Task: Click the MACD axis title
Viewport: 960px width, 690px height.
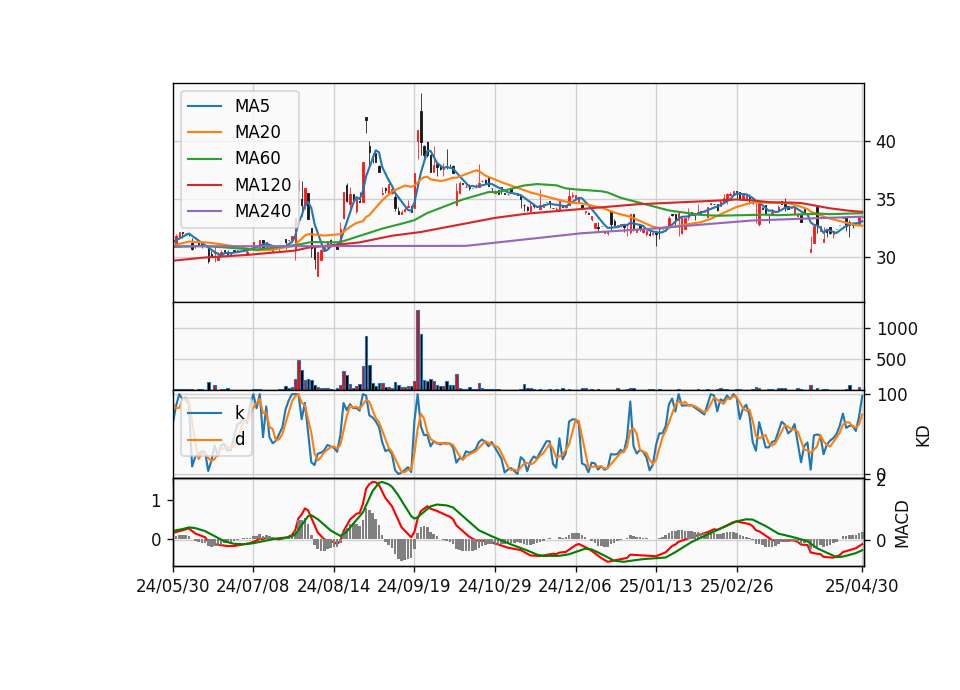Action: pos(902,524)
